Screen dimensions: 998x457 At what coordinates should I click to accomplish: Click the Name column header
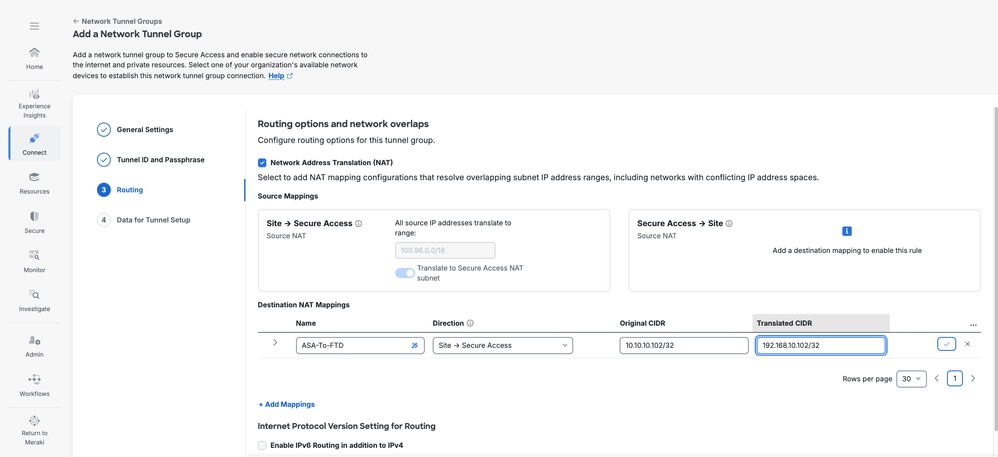pos(306,323)
